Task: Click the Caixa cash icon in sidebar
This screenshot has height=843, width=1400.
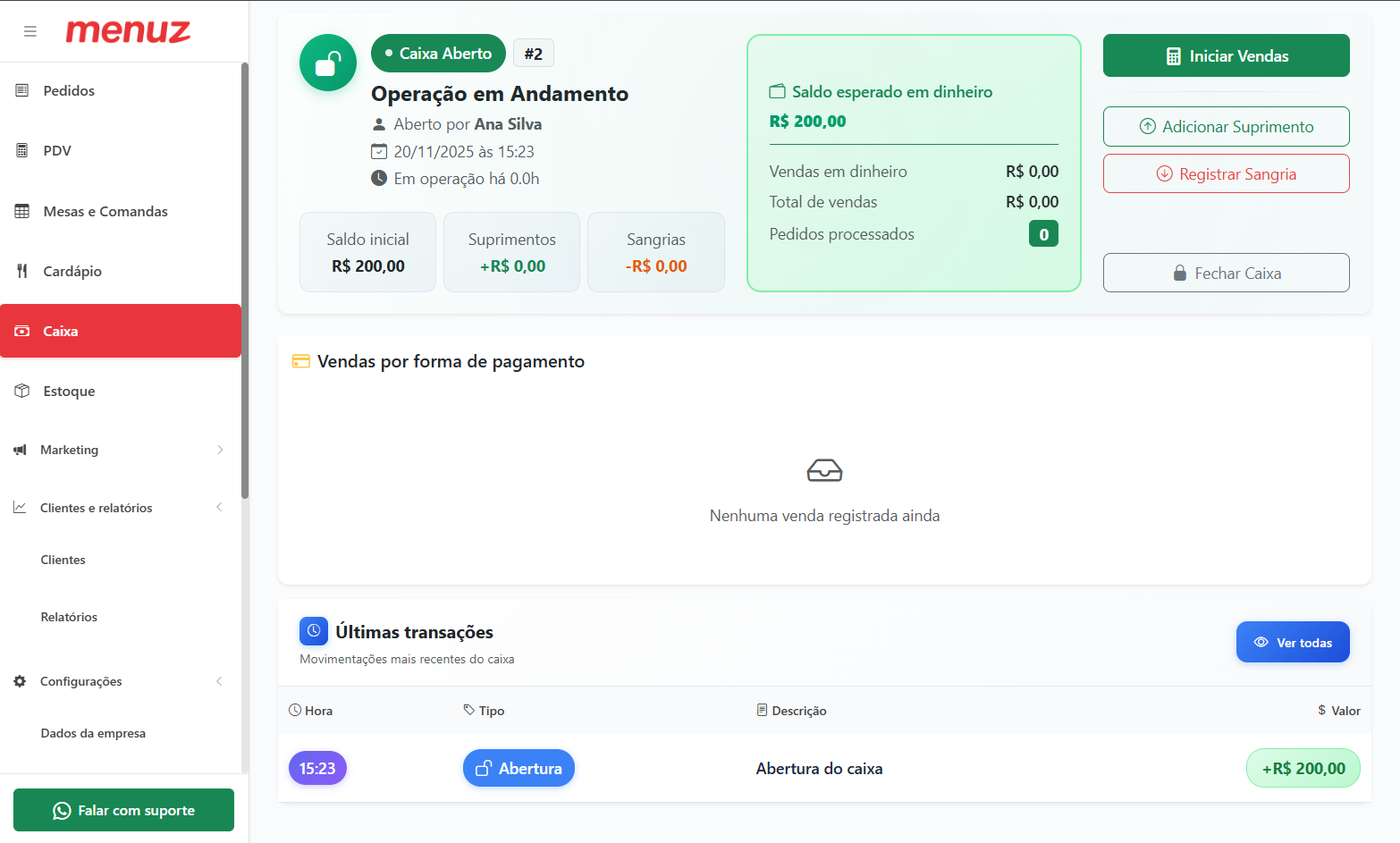Action: point(22,331)
